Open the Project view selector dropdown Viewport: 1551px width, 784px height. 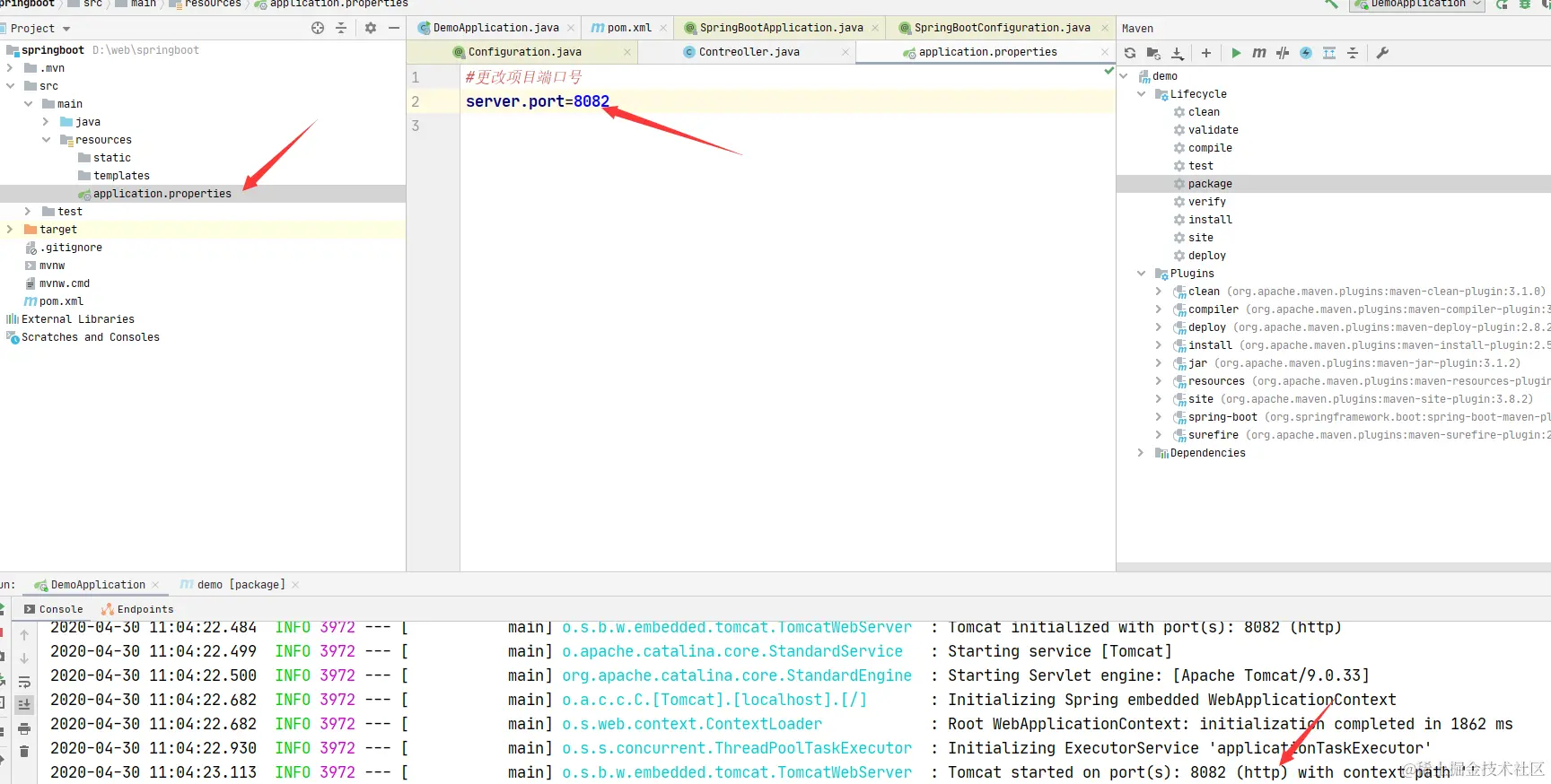[40, 29]
